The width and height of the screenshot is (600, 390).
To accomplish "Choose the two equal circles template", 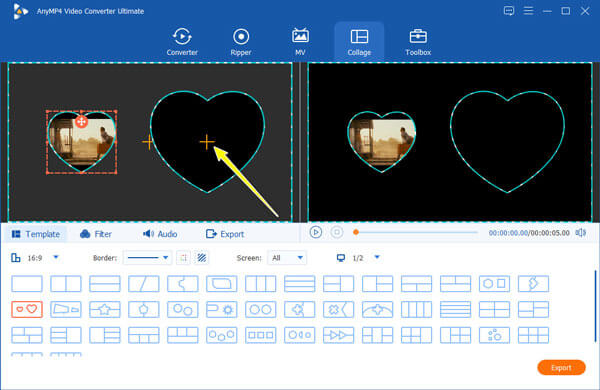I will [261, 309].
